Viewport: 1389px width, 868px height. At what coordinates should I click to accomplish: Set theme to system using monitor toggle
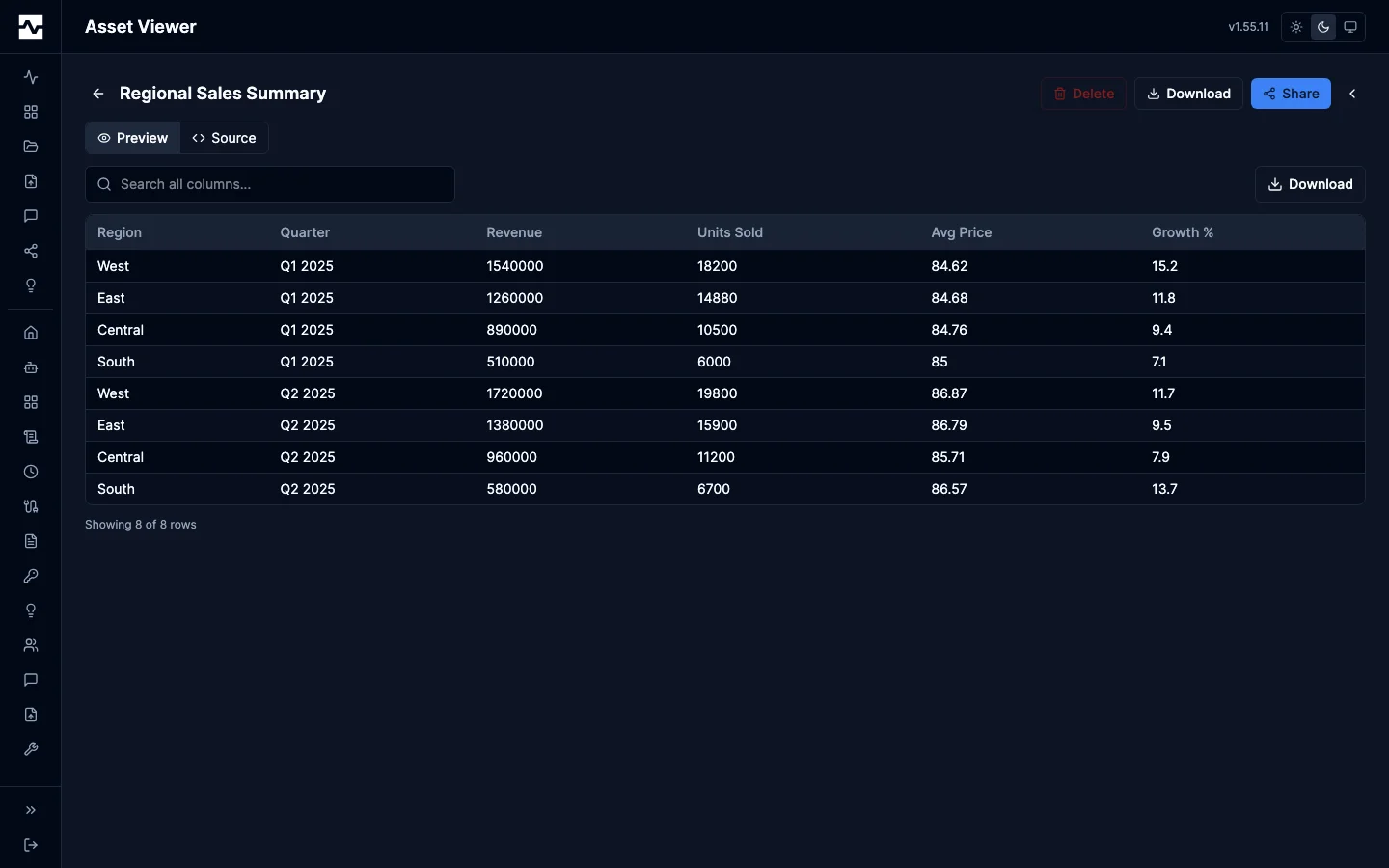pyautogui.click(x=1349, y=27)
